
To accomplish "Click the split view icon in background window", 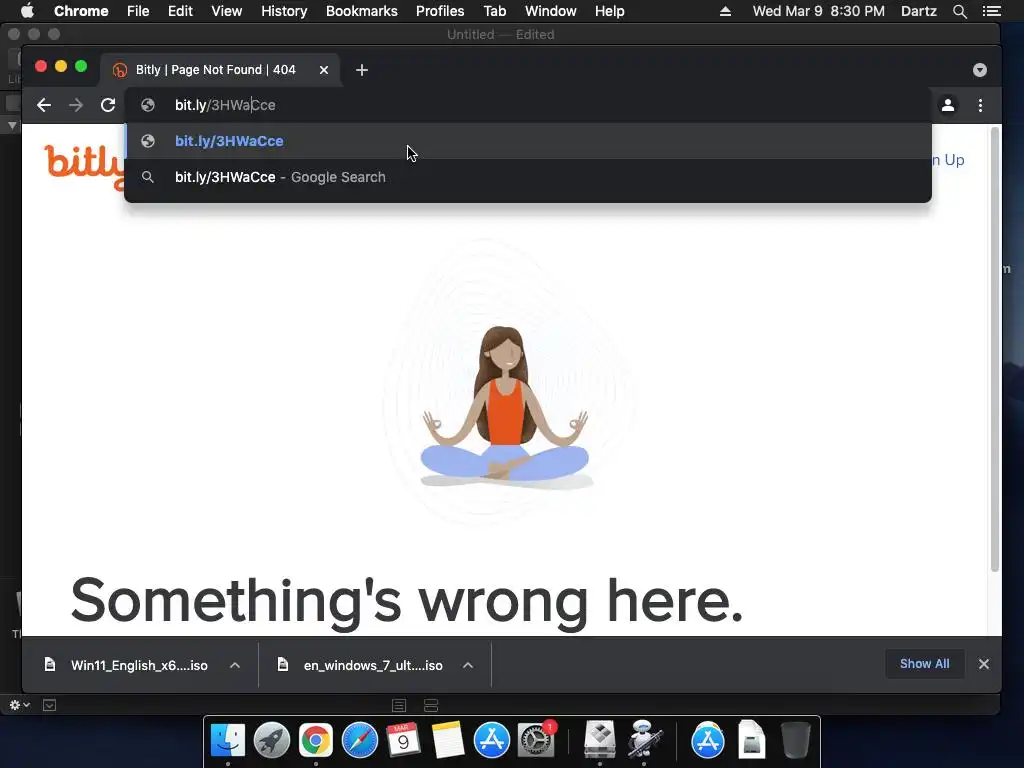I will pyautogui.click(x=431, y=705).
